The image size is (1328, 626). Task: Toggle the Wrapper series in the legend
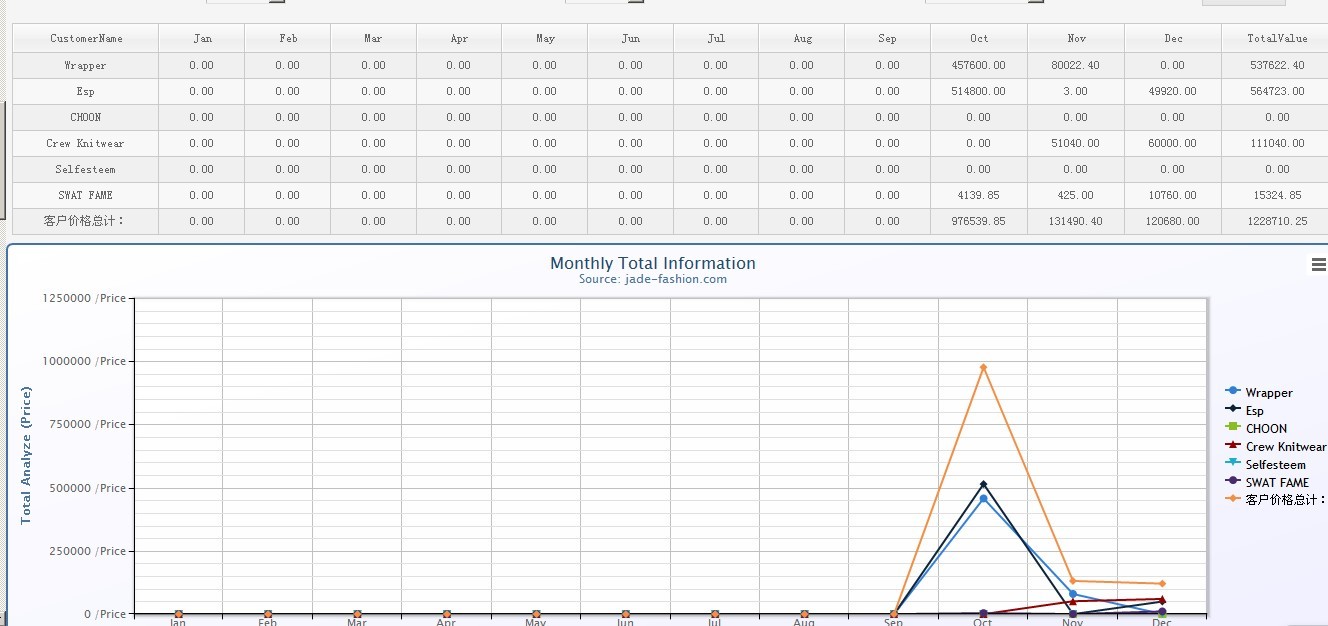pos(1268,393)
